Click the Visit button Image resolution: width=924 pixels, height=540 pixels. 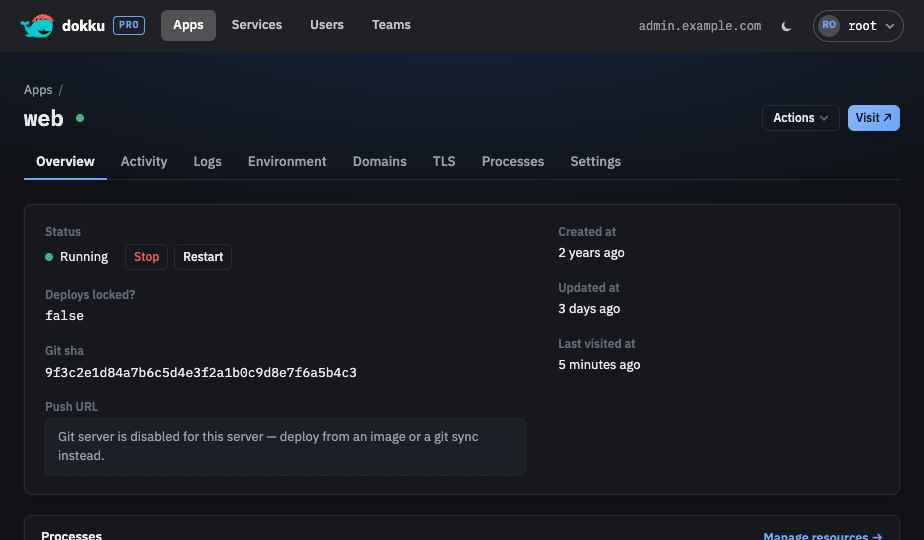(x=873, y=118)
